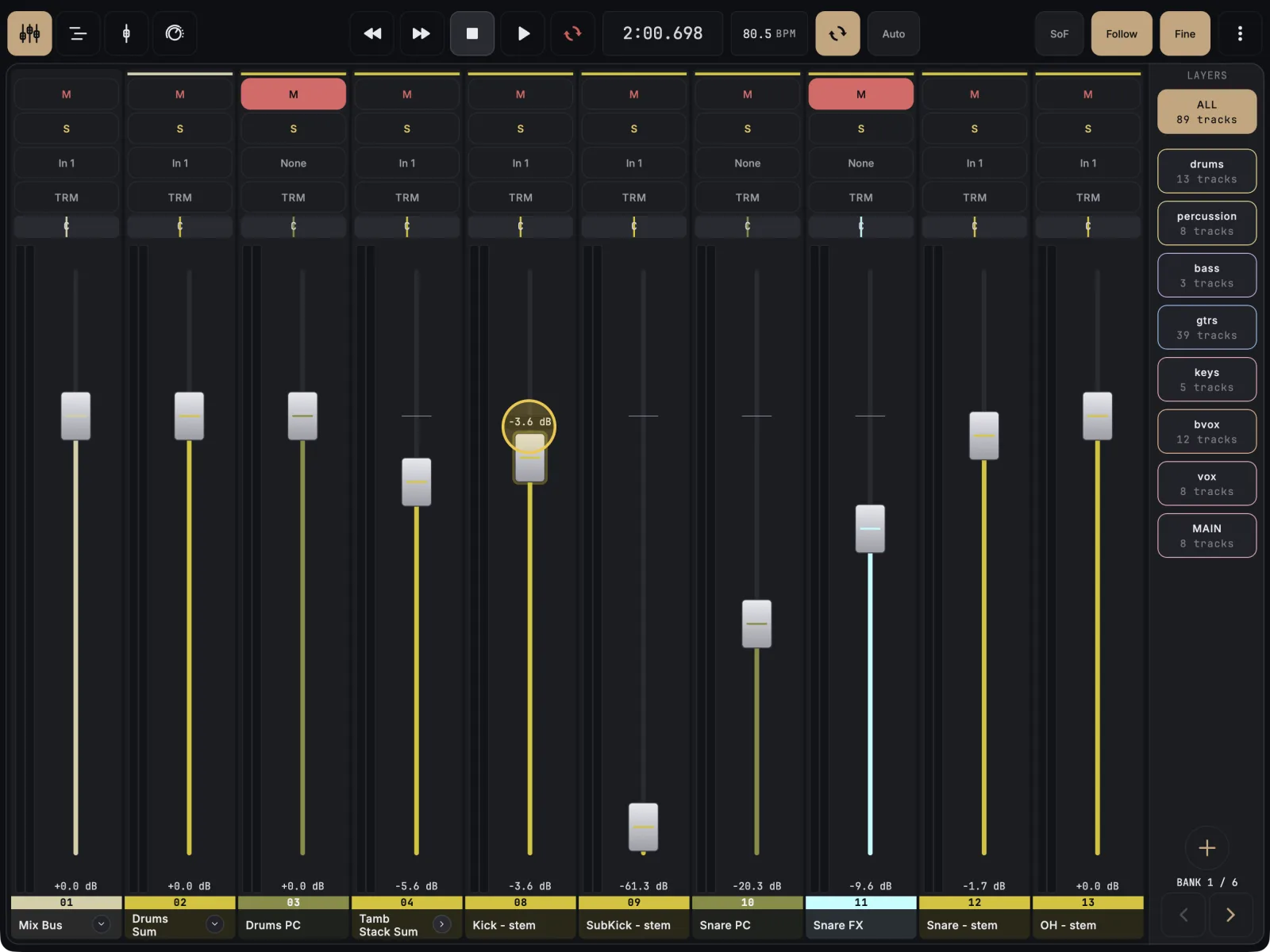The width and height of the screenshot is (1270, 952).
Task: Open the three-dot overflow menu
Action: 1240,33
